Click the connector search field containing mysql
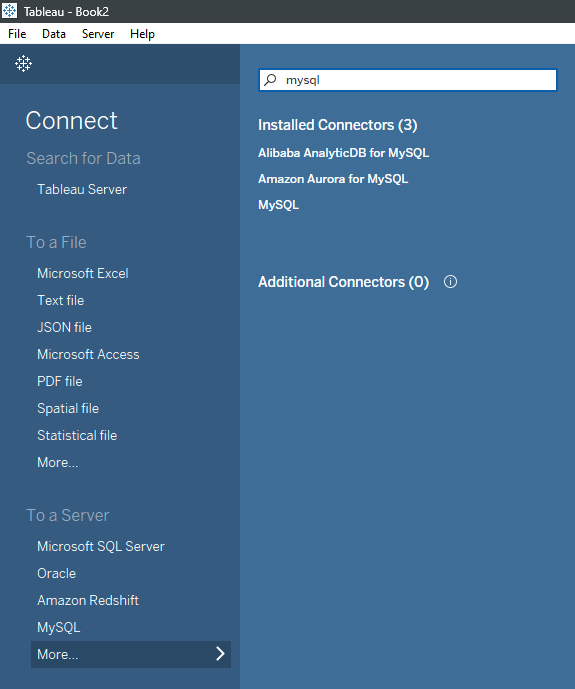 tap(408, 80)
